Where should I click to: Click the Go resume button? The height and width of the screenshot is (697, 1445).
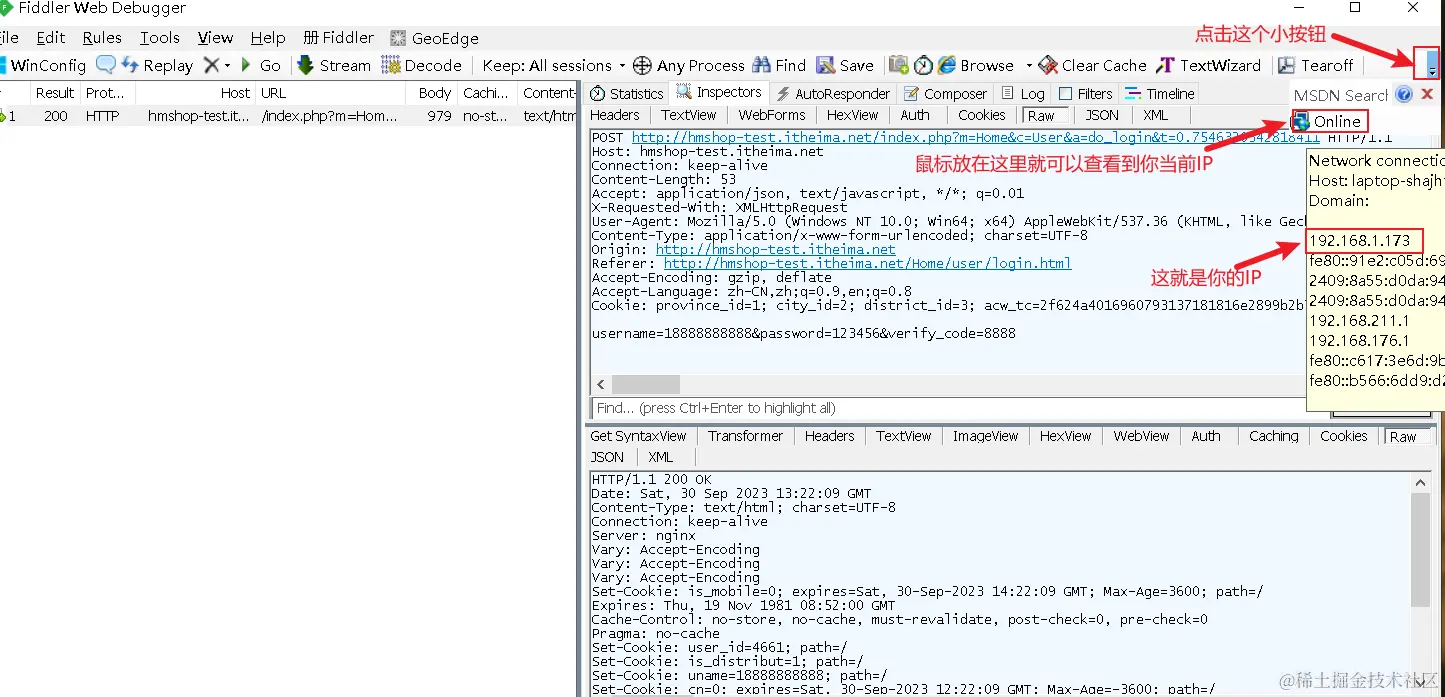click(261, 65)
